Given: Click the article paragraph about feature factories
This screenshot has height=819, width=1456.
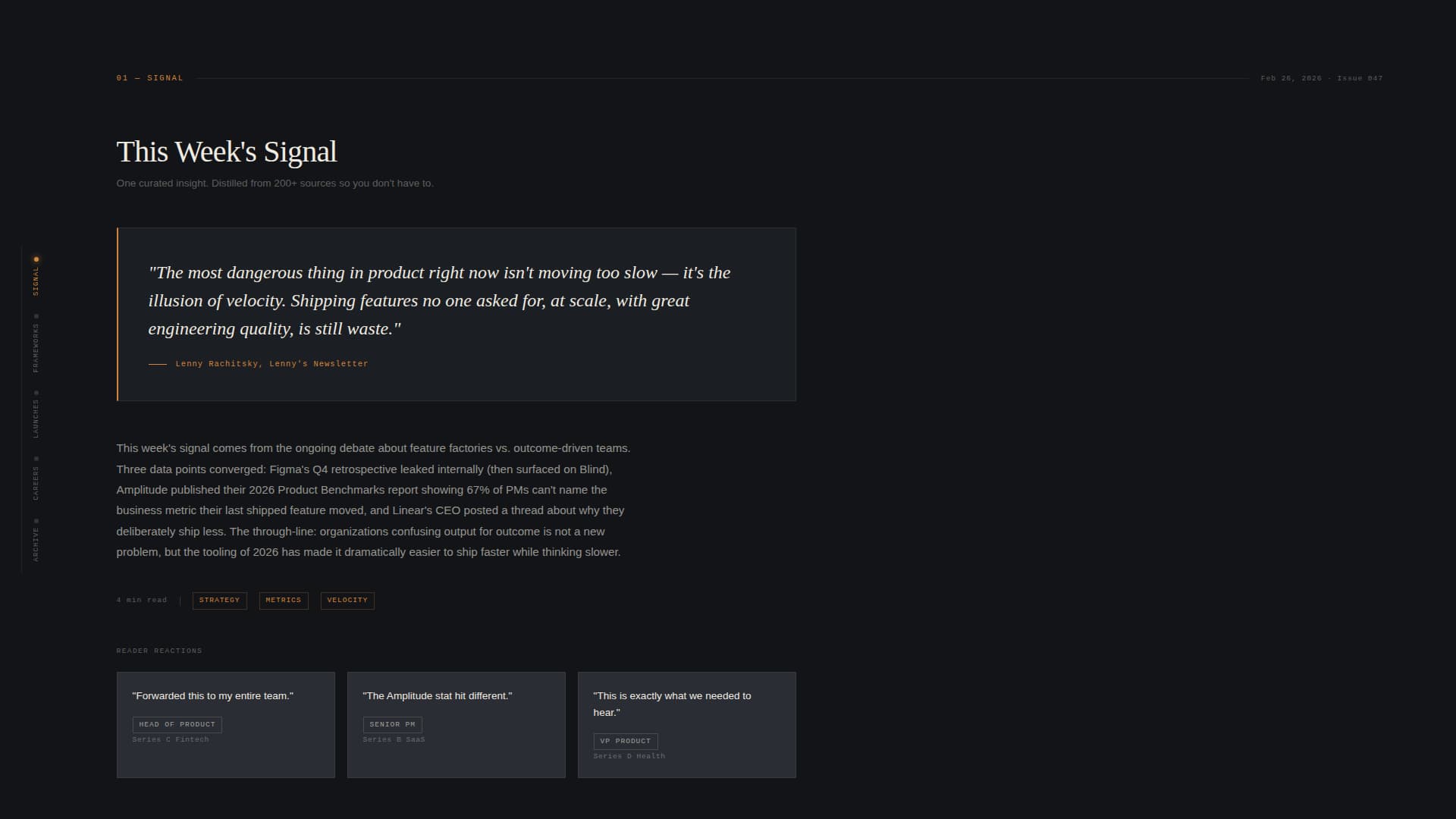Looking at the screenshot, I should [x=374, y=500].
